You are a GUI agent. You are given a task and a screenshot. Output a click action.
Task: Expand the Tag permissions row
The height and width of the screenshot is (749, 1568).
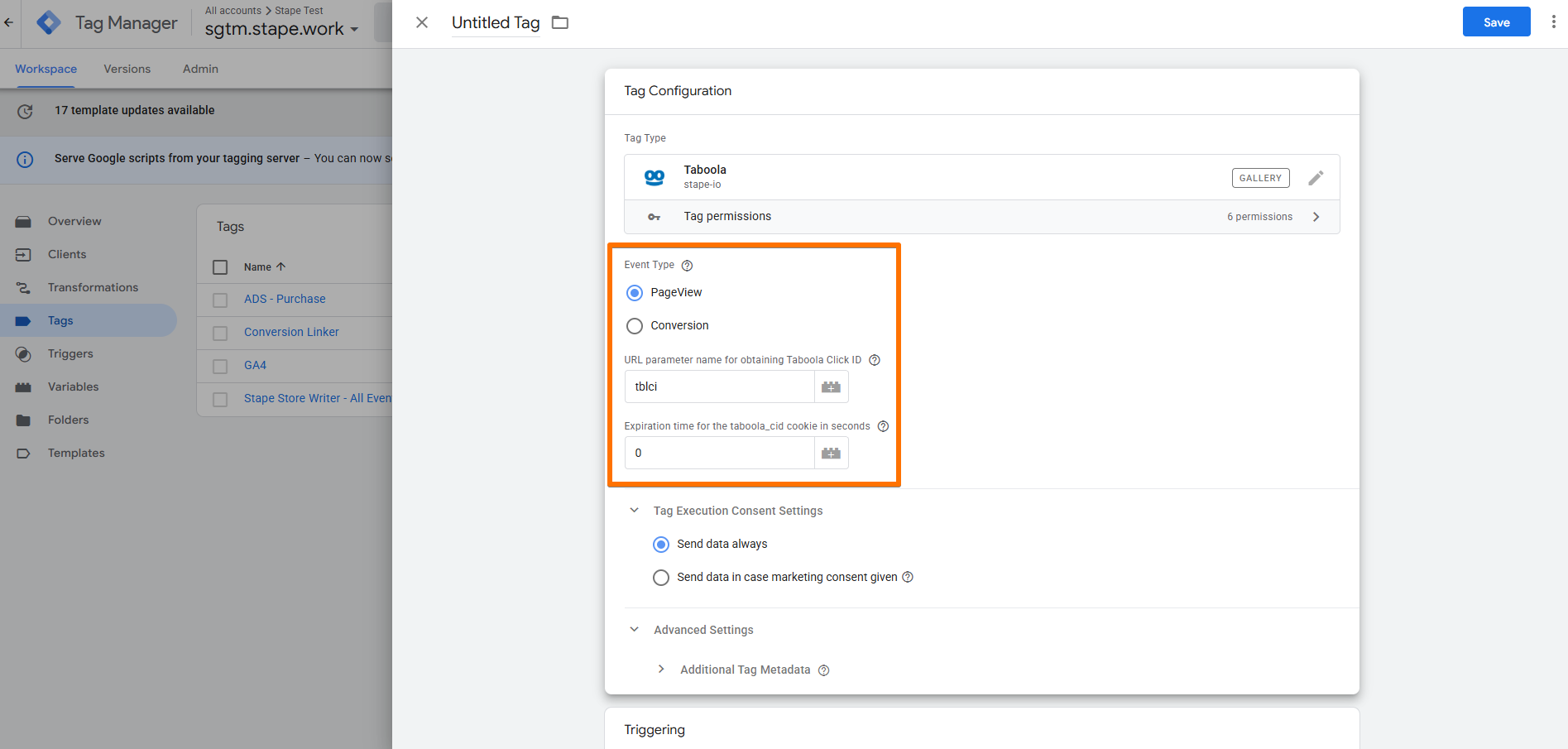click(982, 217)
